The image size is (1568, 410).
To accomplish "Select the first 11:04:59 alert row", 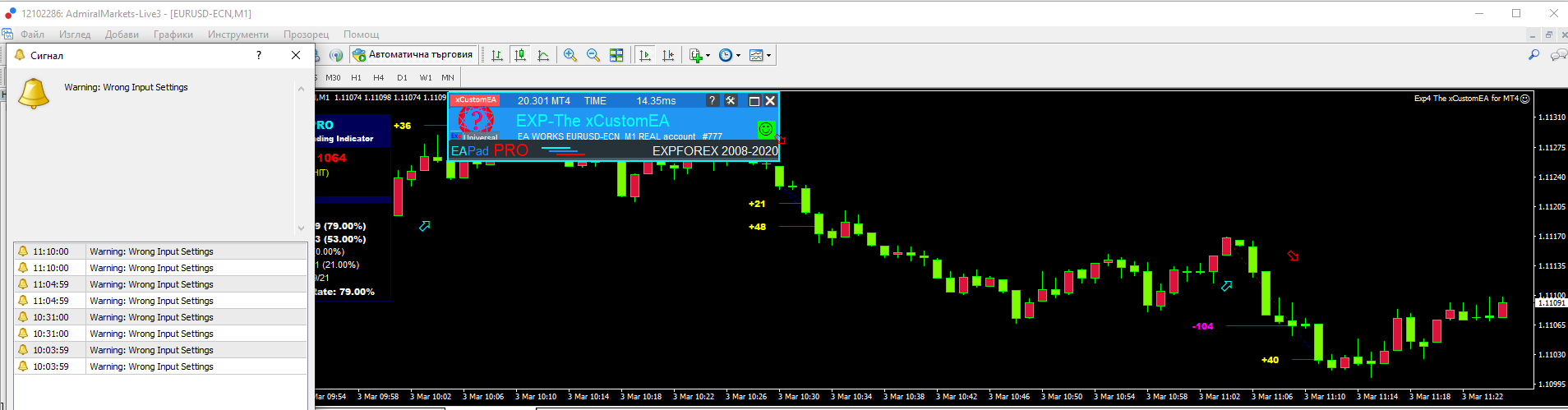I will click(x=160, y=284).
